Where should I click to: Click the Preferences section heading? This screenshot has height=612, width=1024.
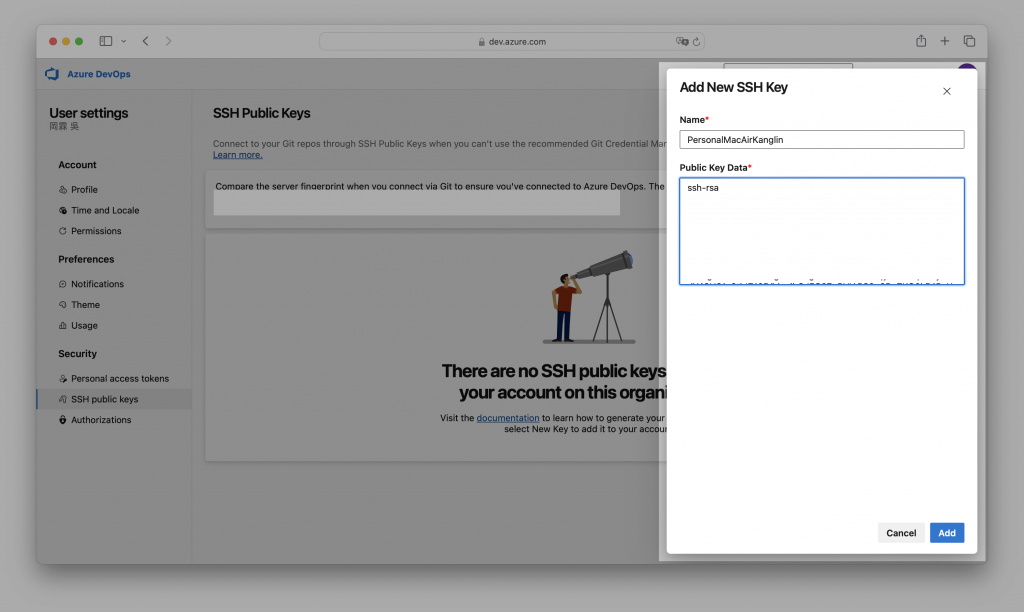pos(86,259)
